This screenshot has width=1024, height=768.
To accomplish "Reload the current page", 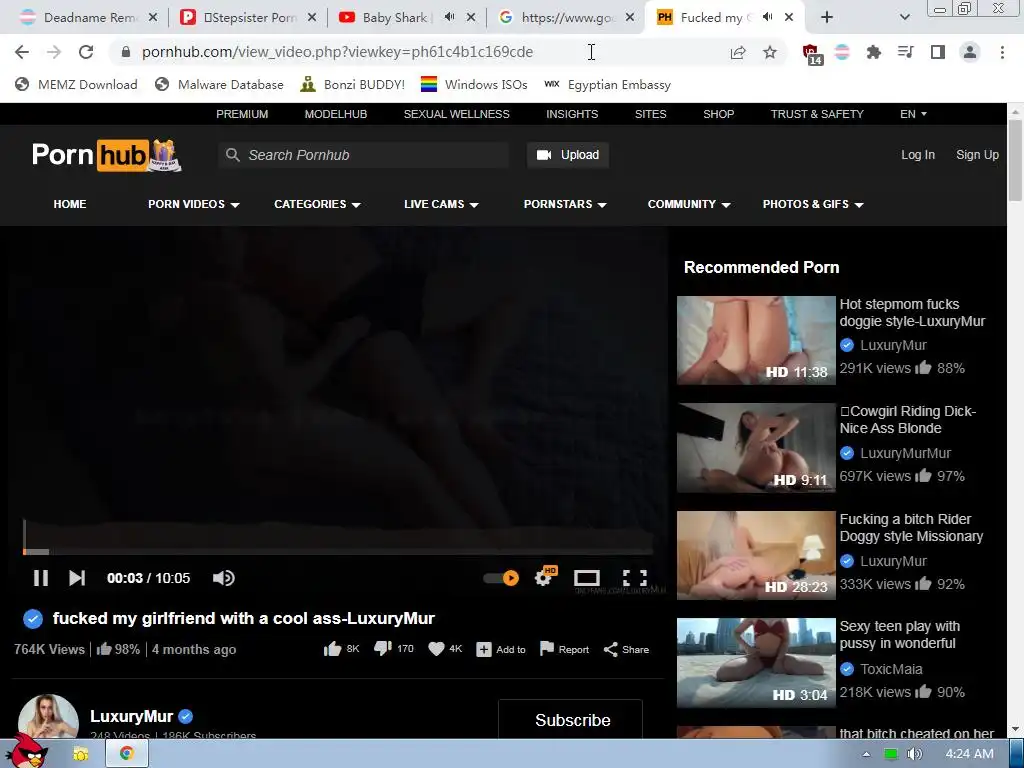I will tap(86, 52).
